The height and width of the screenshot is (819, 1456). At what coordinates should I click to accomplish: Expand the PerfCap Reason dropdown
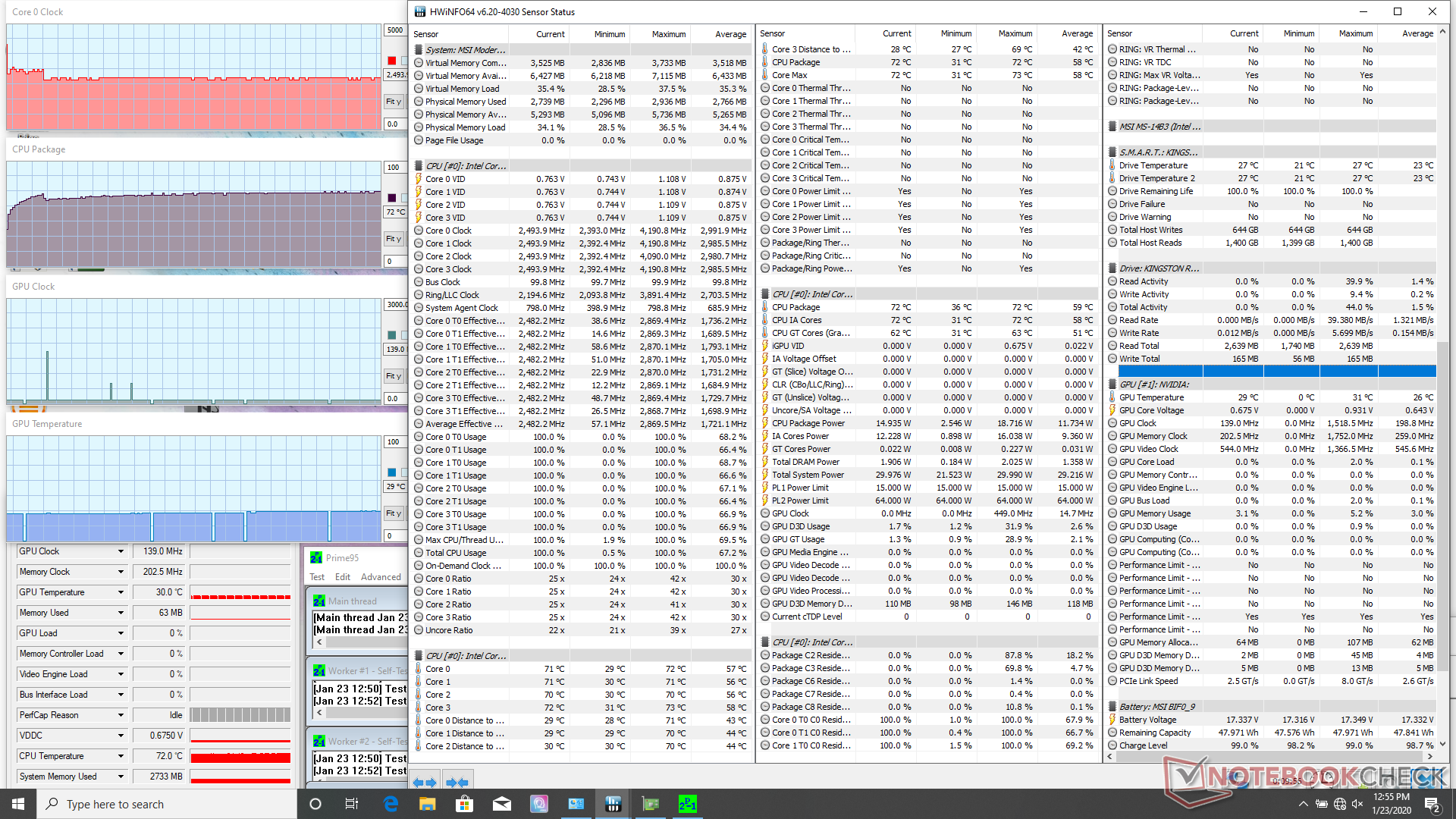[121, 715]
